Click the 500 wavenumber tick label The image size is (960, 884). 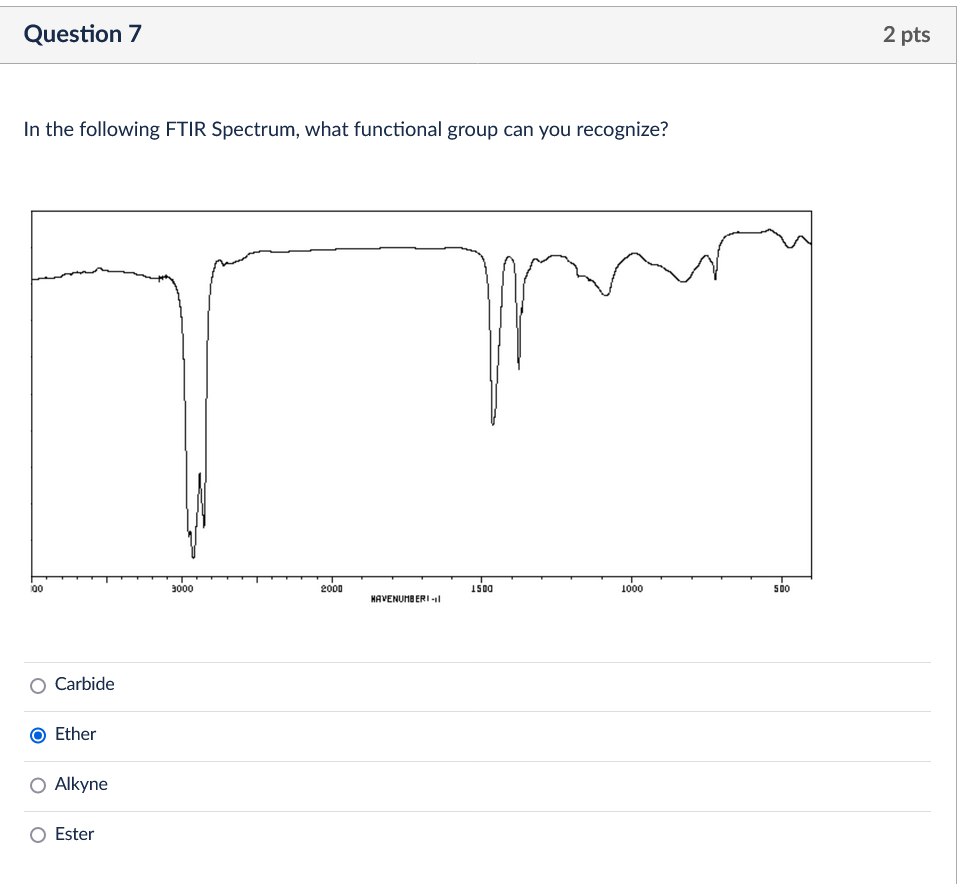[x=781, y=589]
